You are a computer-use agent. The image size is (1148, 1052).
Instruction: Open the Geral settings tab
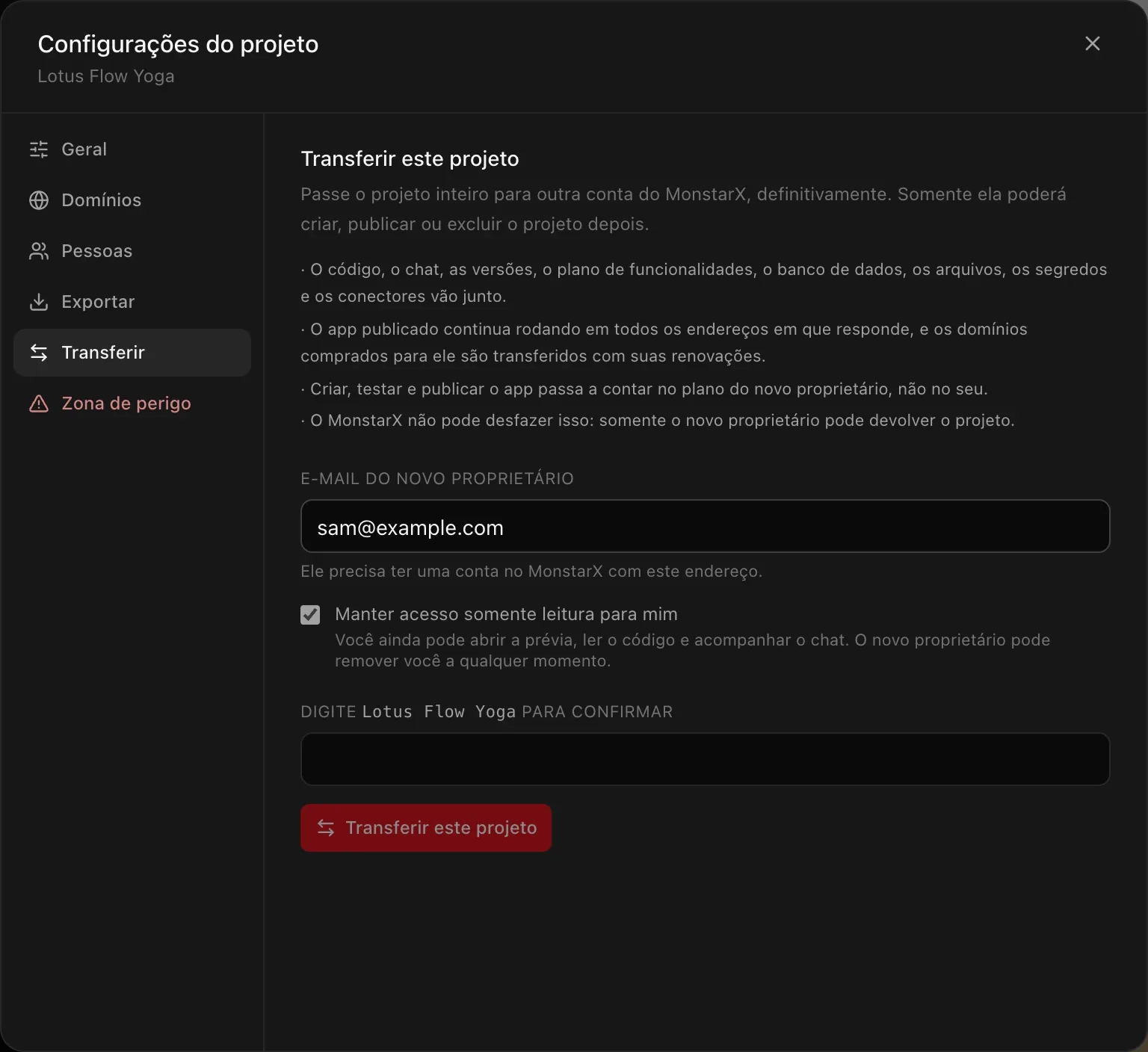(132, 149)
